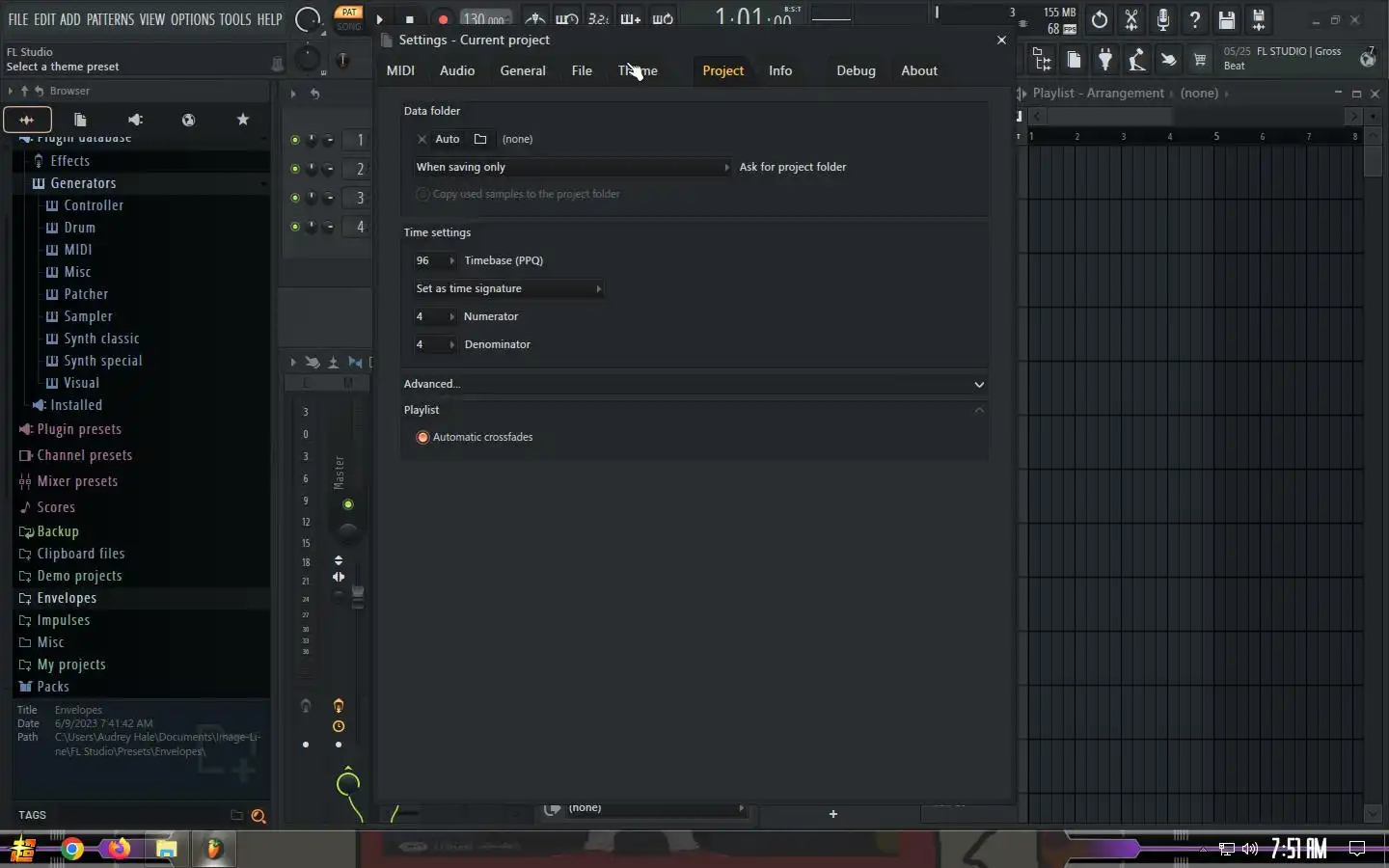Click the Master mixer volume fader
The height and width of the screenshot is (868, 1389).
[x=358, y=596]
